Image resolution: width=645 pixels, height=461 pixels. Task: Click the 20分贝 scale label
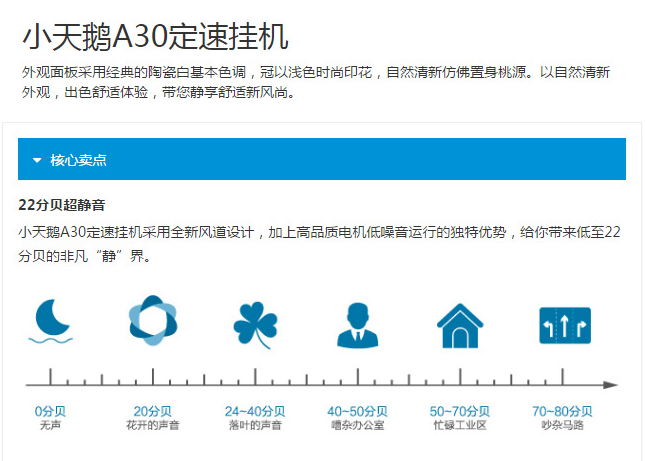click(x=153, y=411)
